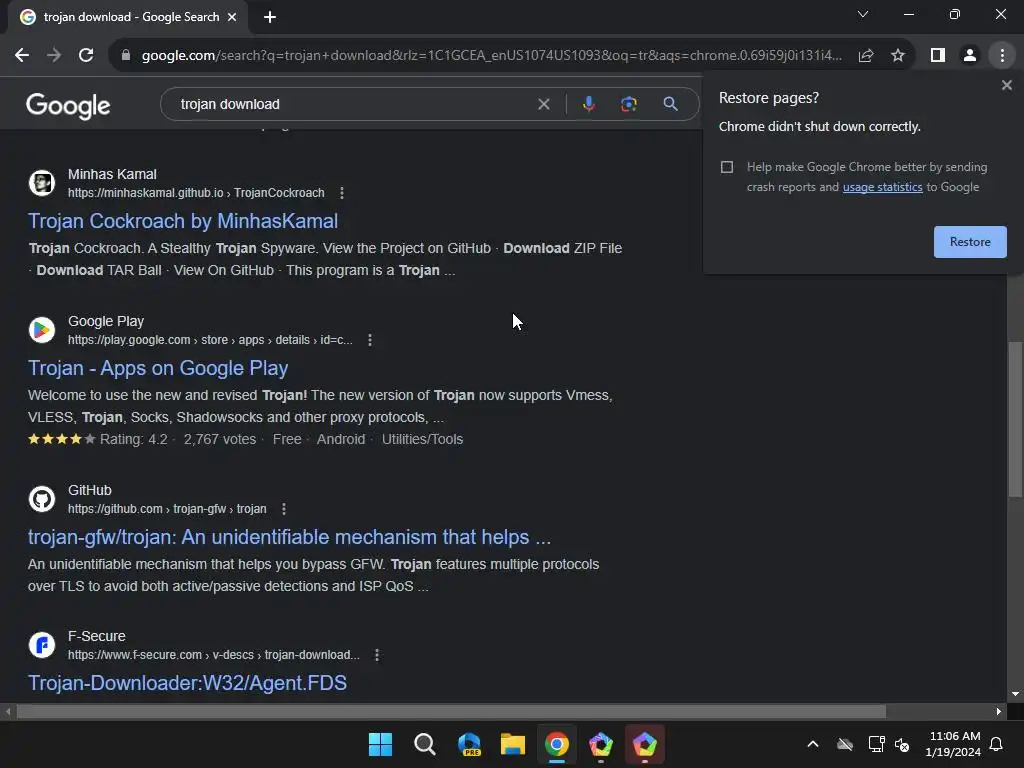The height and width of the screenshot is (768, 1024).
Task: Click the muted volume tray icon
Action: pos(902,744)
